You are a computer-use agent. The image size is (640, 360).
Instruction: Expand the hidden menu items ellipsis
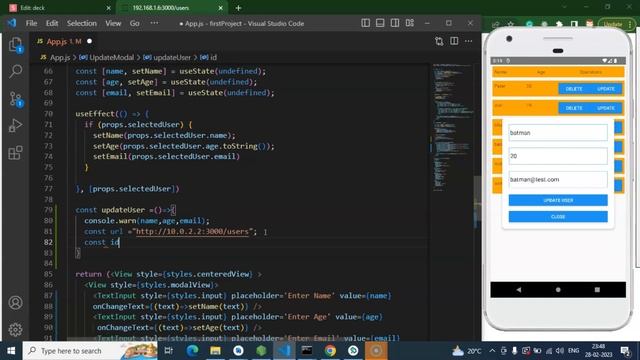154,23
